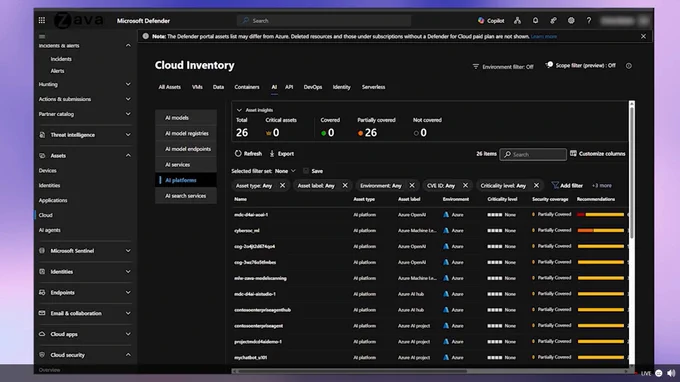
Task: Select AI models in the side list
Action: pyautogui.click(x=186, y=118)
